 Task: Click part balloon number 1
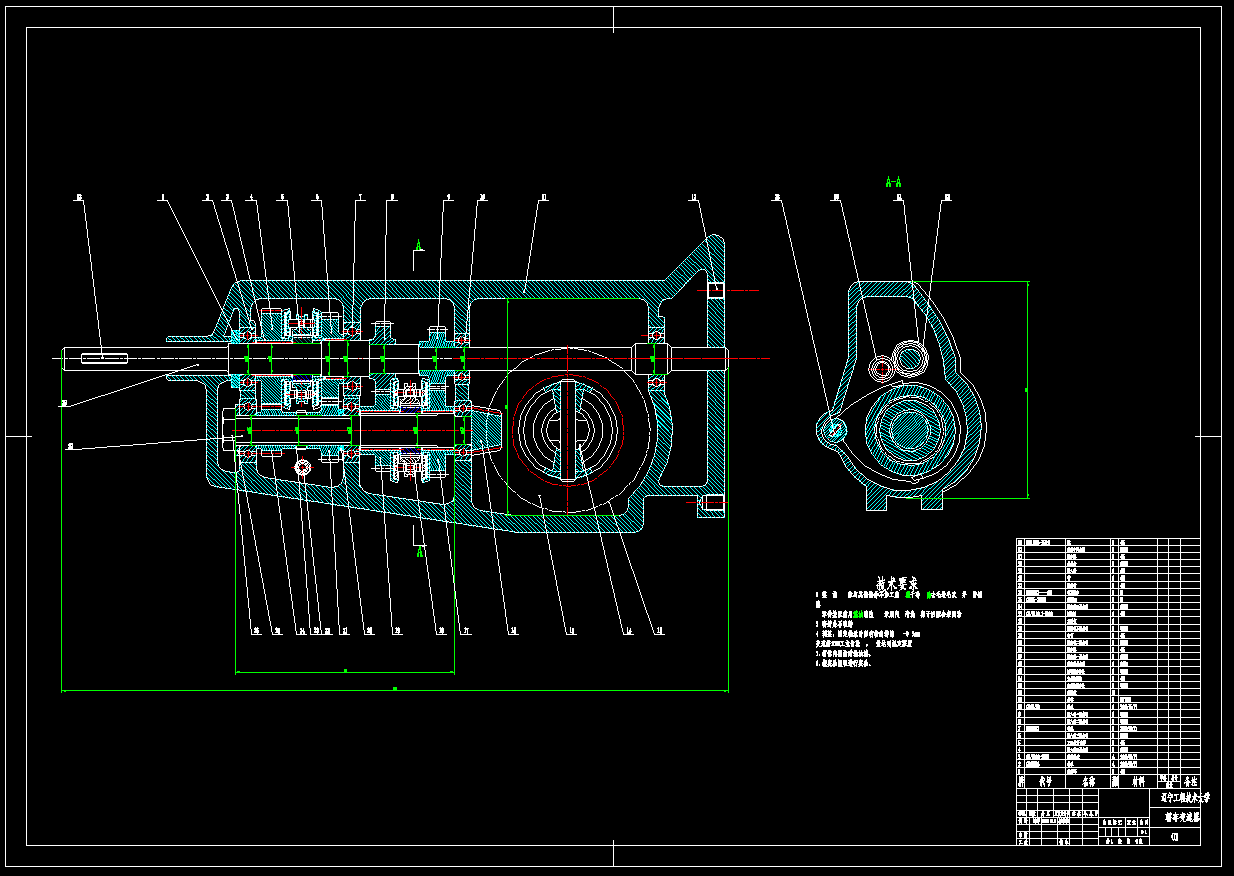(162, 198)
